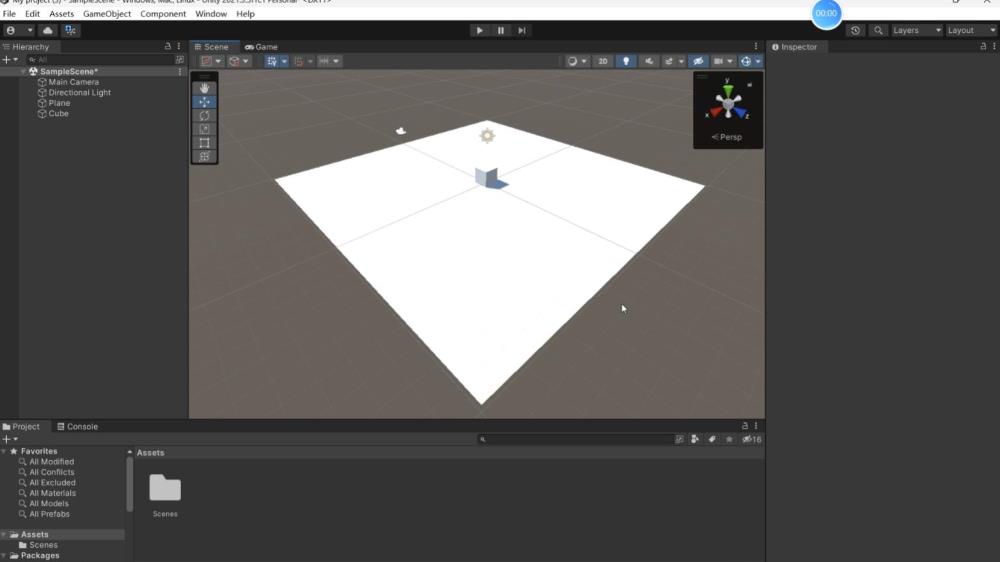This screenshot has height=562, width=1000.
Task: Click the scene orientation gizmo's green Y axis
Action: pyautogui.click(x=728, y=88)
